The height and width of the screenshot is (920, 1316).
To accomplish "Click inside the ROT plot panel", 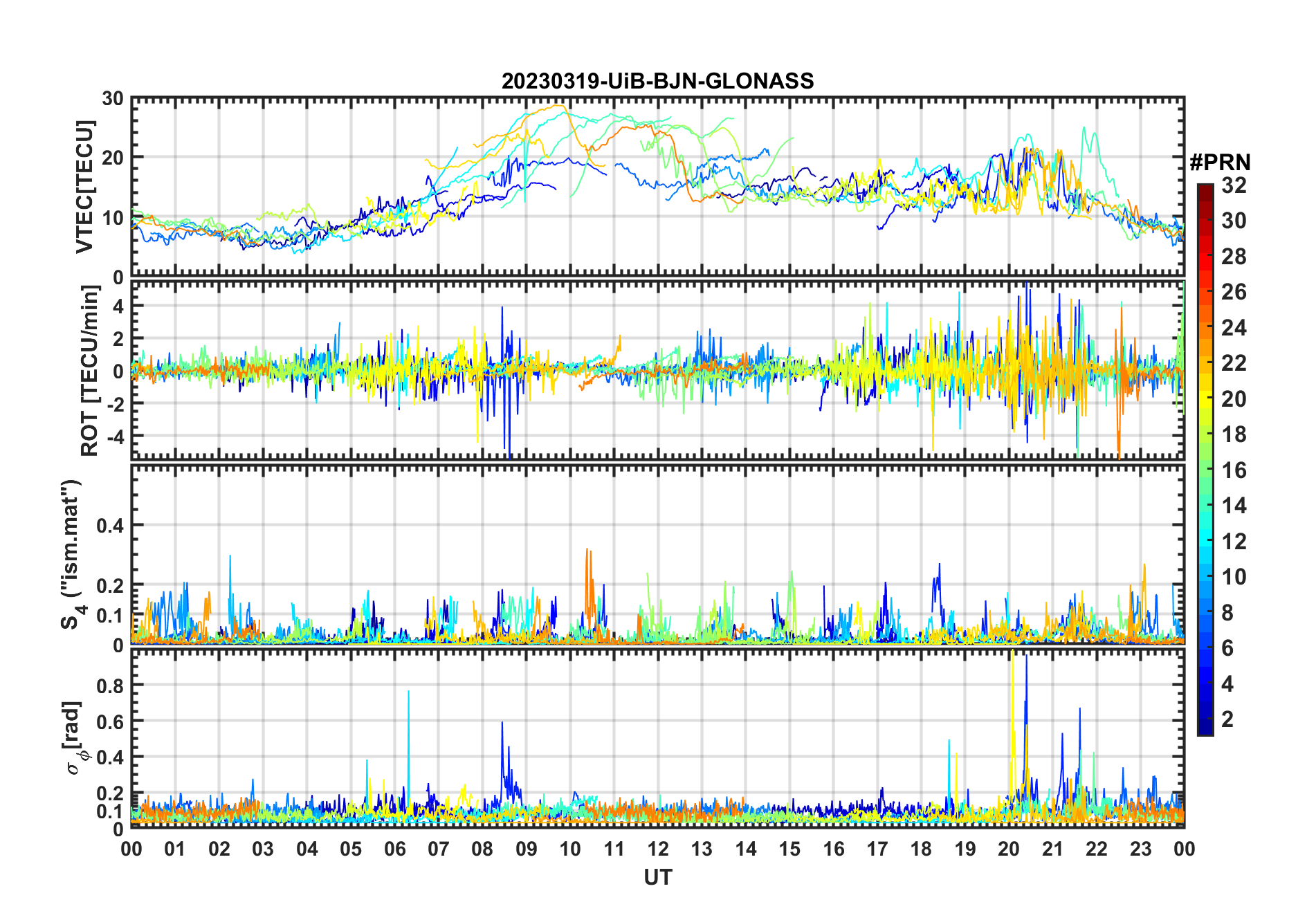I will (x=657, y=370).
